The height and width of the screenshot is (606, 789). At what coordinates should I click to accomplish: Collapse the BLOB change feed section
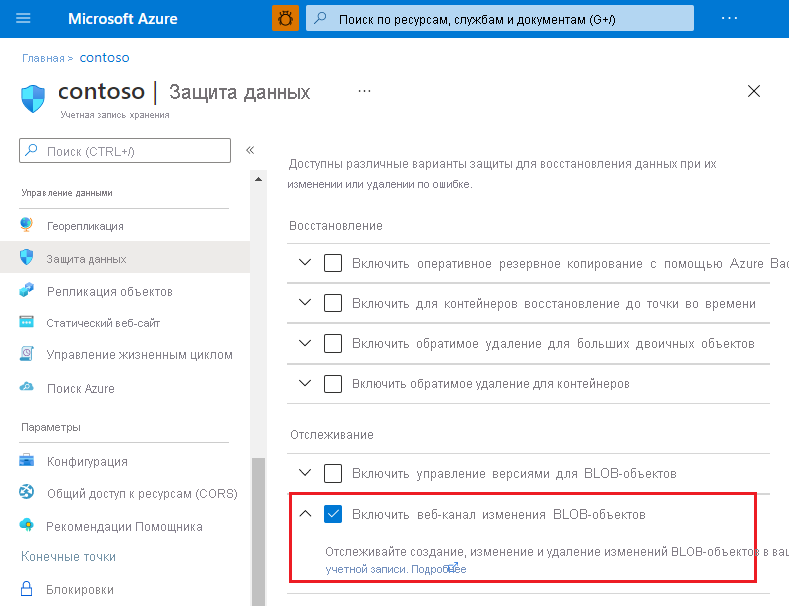pyautogui.click(x=305, y=513)
